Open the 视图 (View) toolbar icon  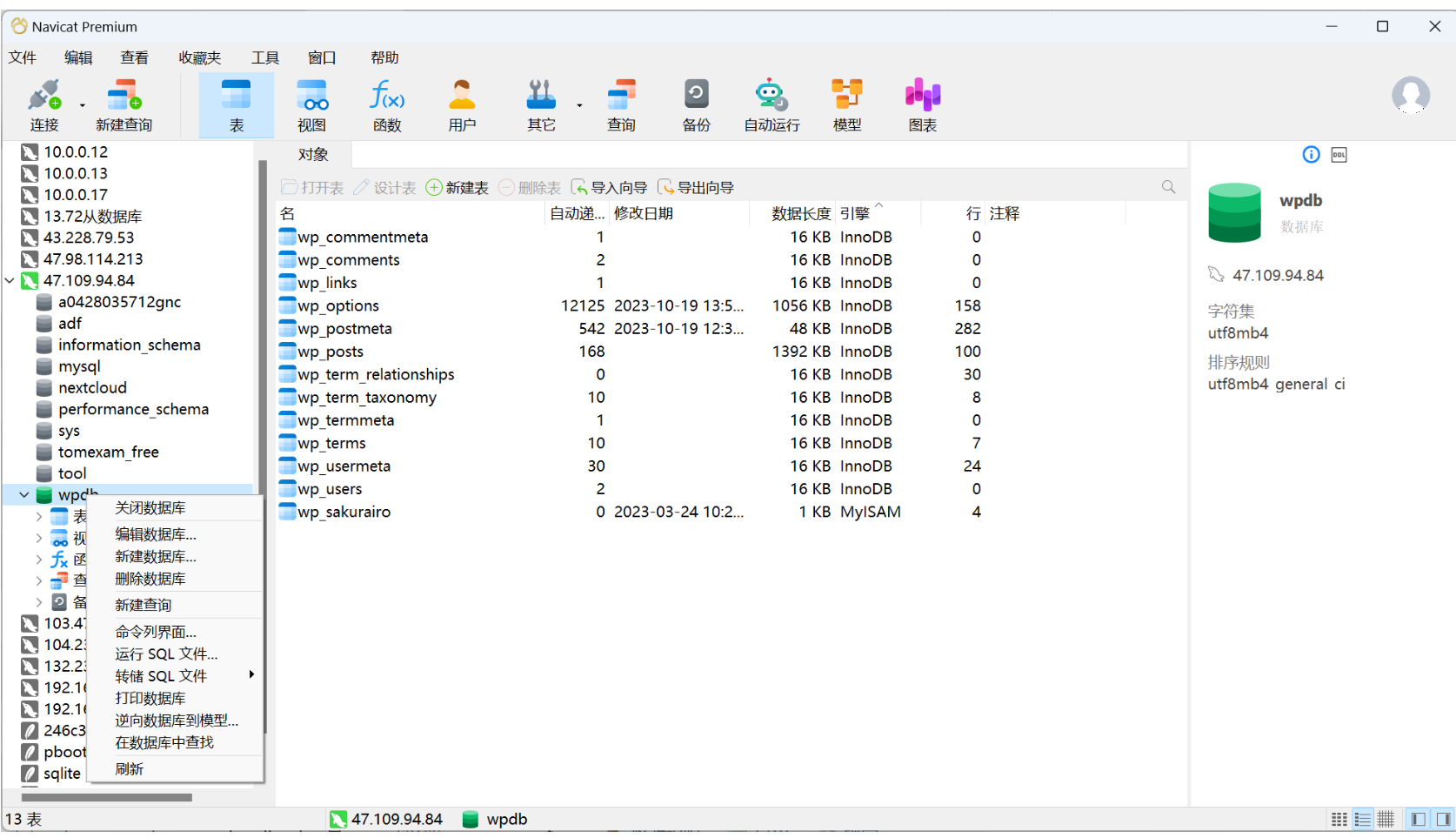click(x=311, y=104)
